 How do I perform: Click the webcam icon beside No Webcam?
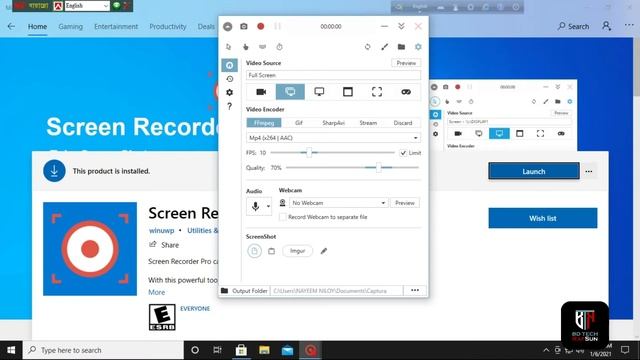[x=282, y=203]
